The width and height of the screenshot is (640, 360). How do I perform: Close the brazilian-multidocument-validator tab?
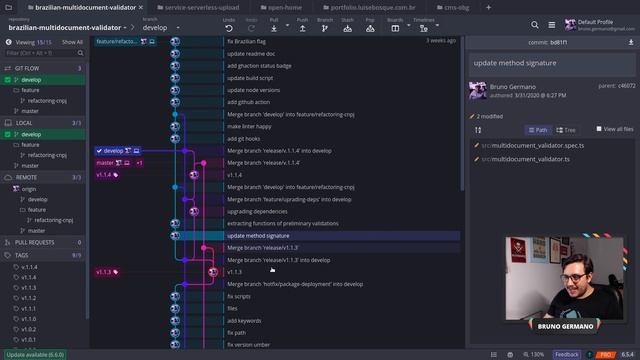pos(141,7)
